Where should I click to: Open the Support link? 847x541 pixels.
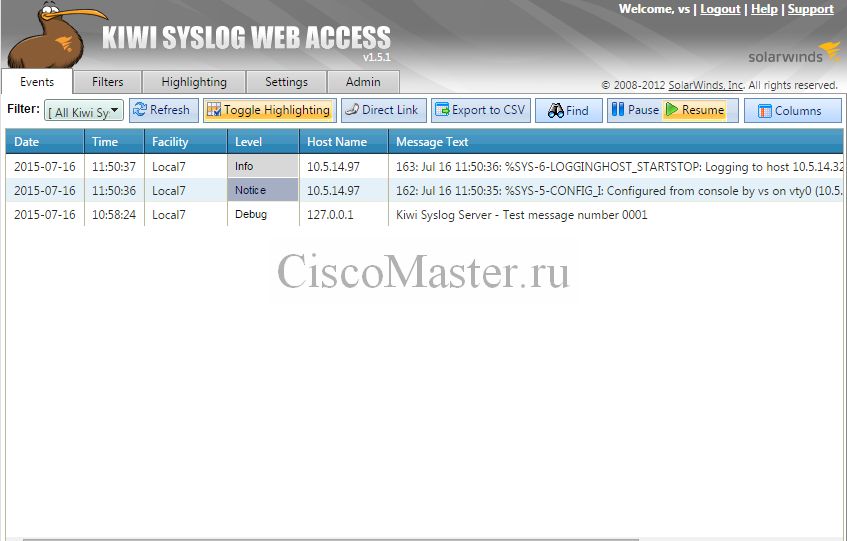tap(811, 9)
